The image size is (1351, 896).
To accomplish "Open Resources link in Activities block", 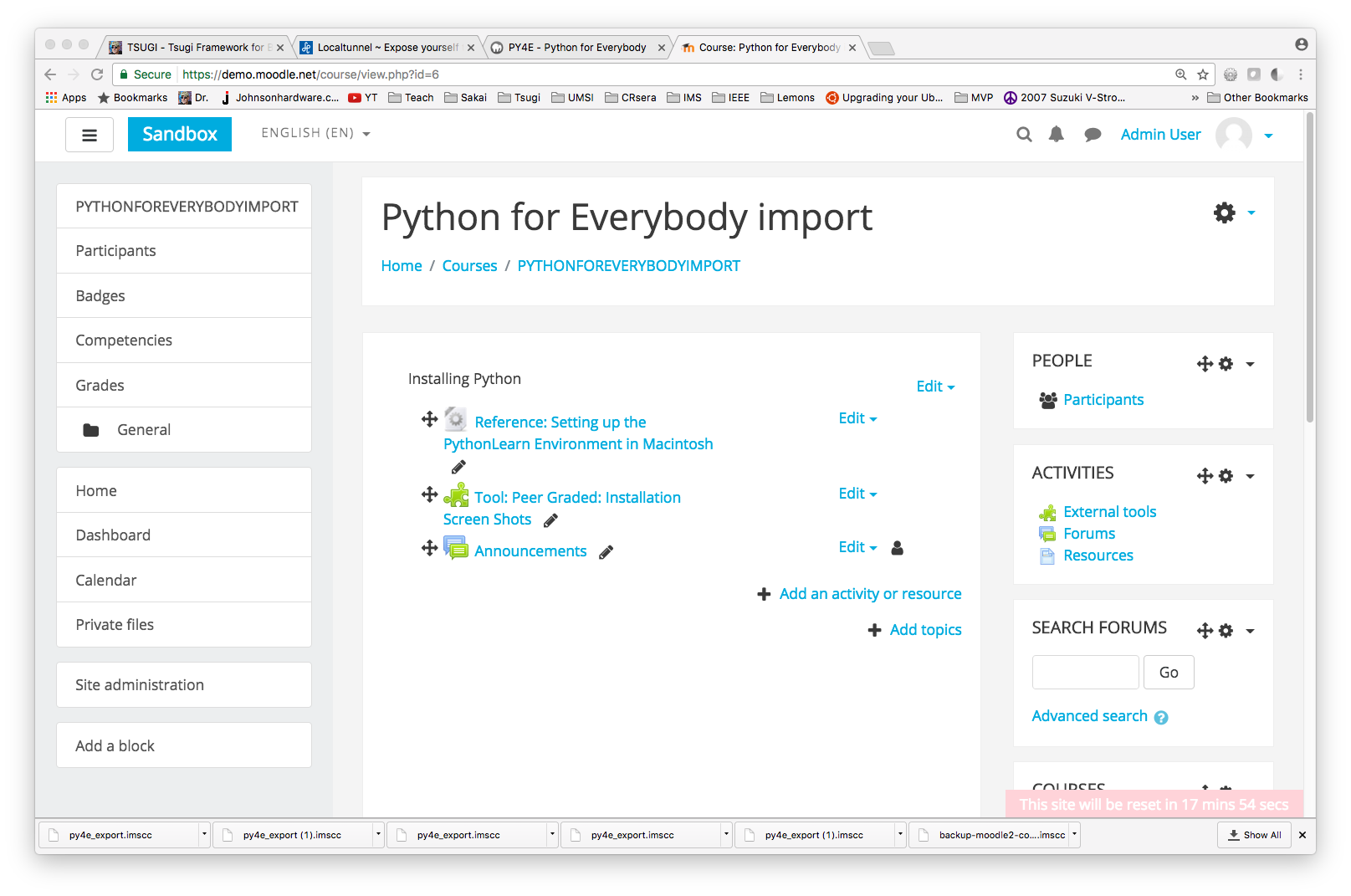I will pyautogui.click(x=1098, y=556).
